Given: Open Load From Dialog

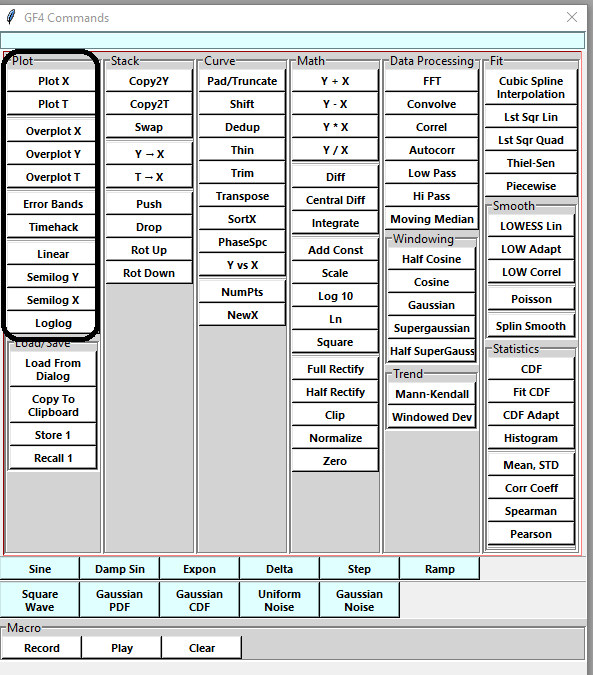Looking at the screenshot, I should click(x=53, y=369).
